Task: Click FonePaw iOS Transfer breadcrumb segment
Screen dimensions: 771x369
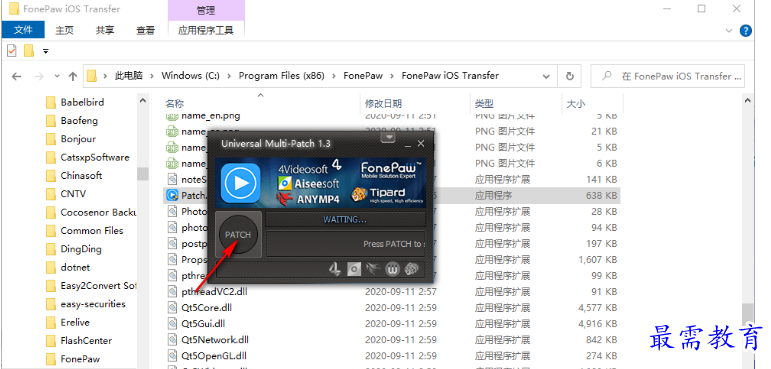Action: [450, 76]
